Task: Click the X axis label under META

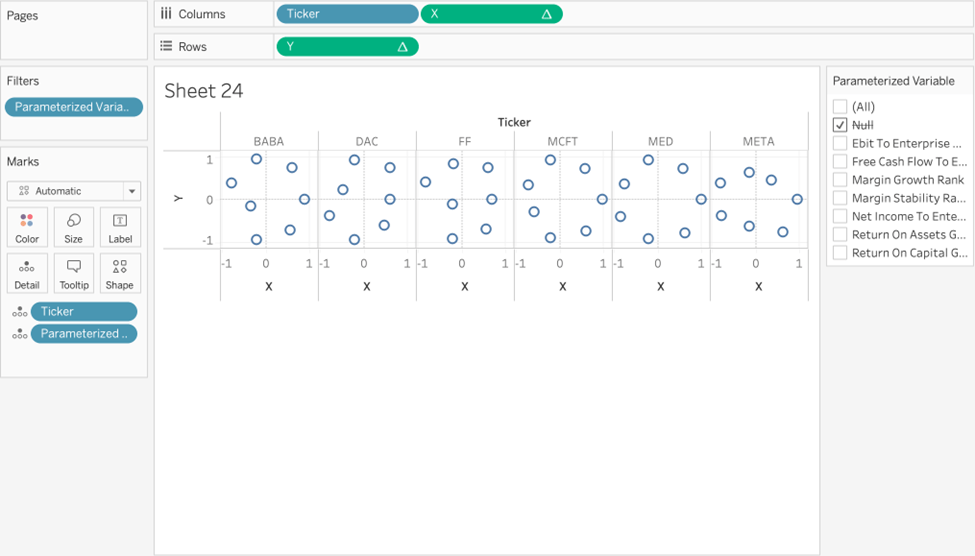Action: [759, 287]
